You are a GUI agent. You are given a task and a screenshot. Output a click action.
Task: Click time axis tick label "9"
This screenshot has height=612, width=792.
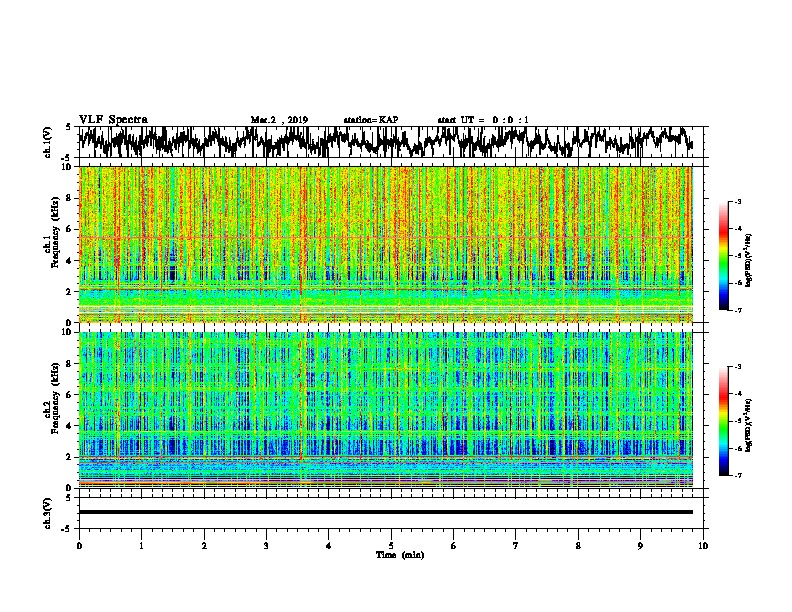point(640,545)
